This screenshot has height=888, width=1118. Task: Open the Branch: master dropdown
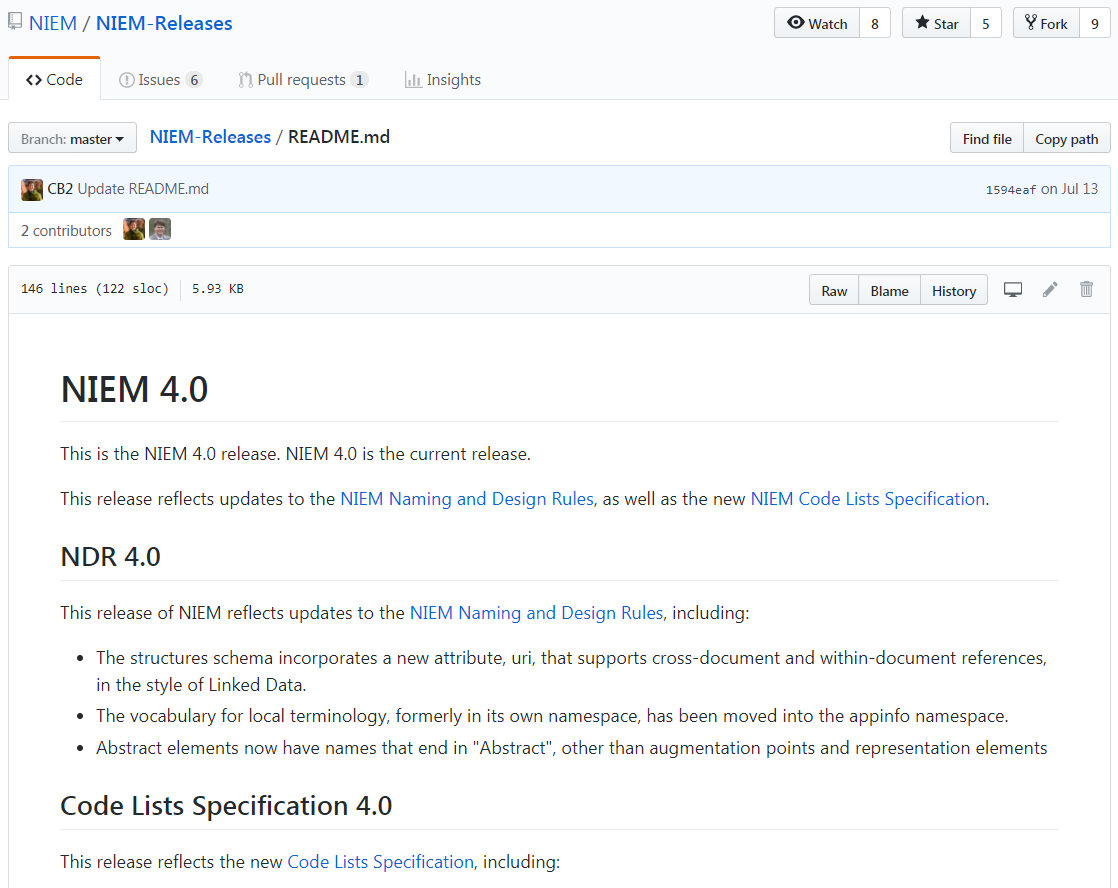[72, 139]
